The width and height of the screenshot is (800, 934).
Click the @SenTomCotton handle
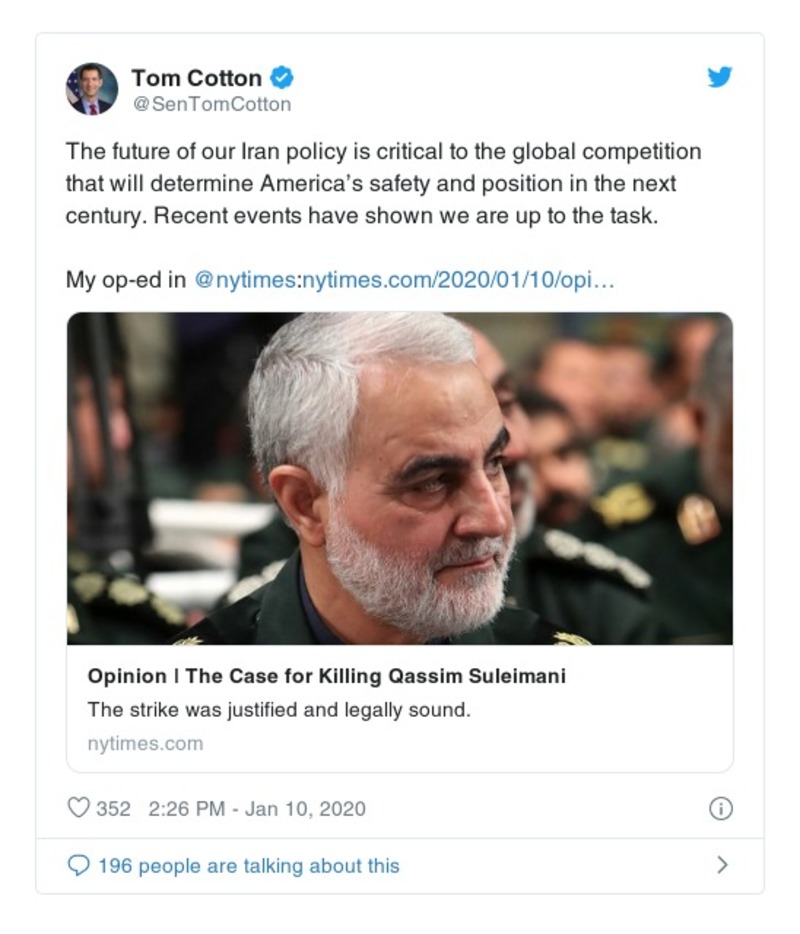(211, 104)
